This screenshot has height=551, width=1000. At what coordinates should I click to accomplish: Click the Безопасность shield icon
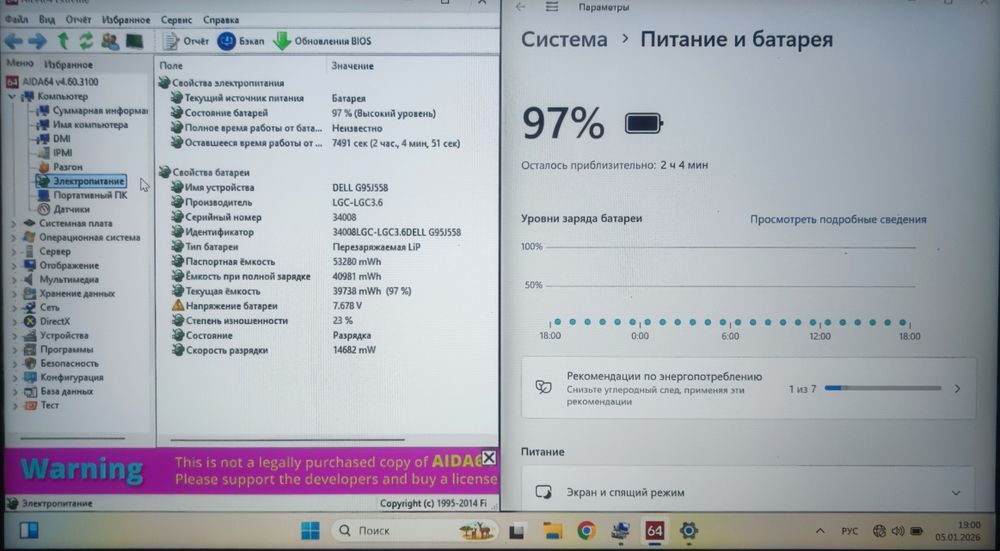[x=29, y=364]
